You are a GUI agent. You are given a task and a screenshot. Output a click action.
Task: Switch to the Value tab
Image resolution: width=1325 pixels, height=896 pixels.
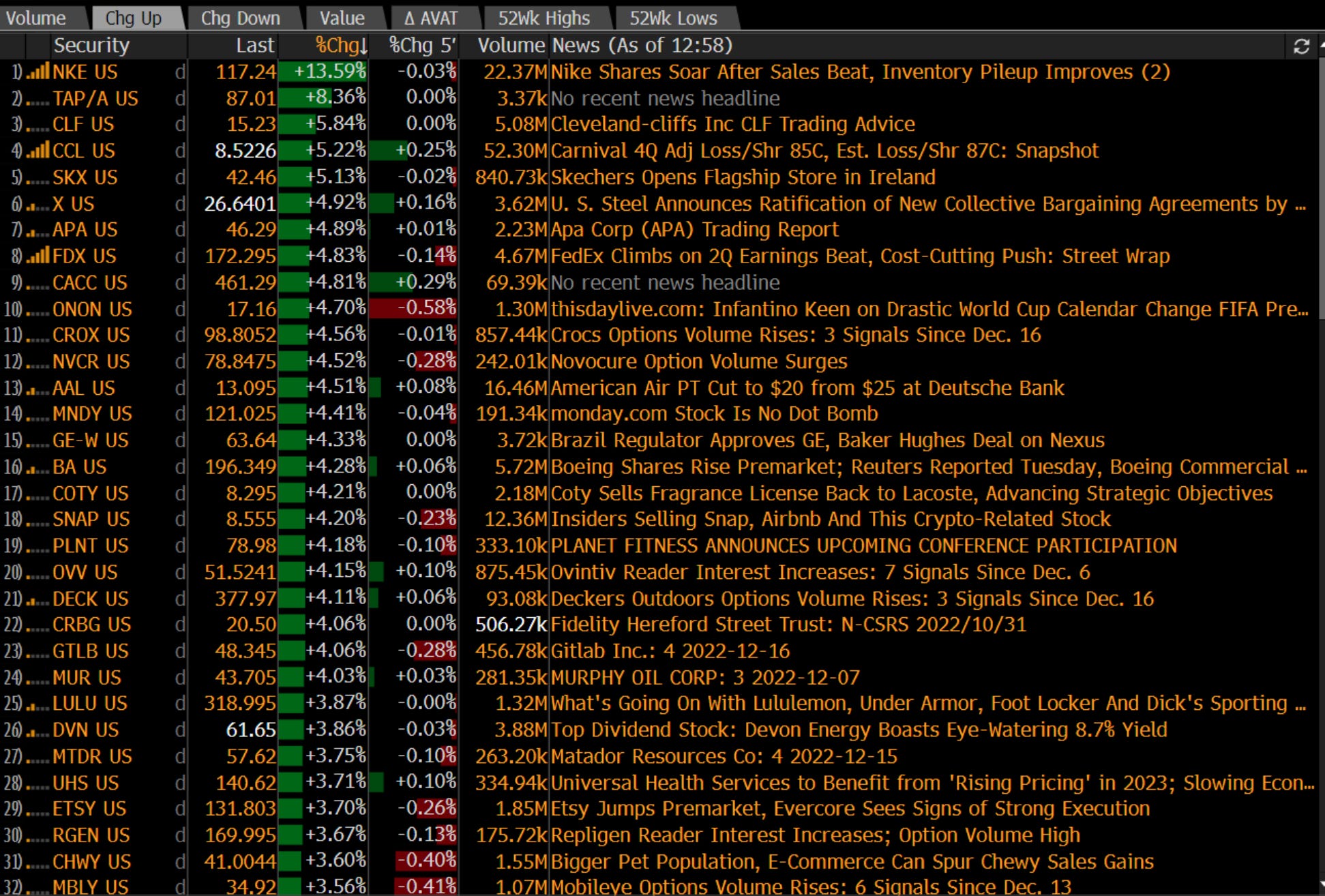click(x=342, y=18)
